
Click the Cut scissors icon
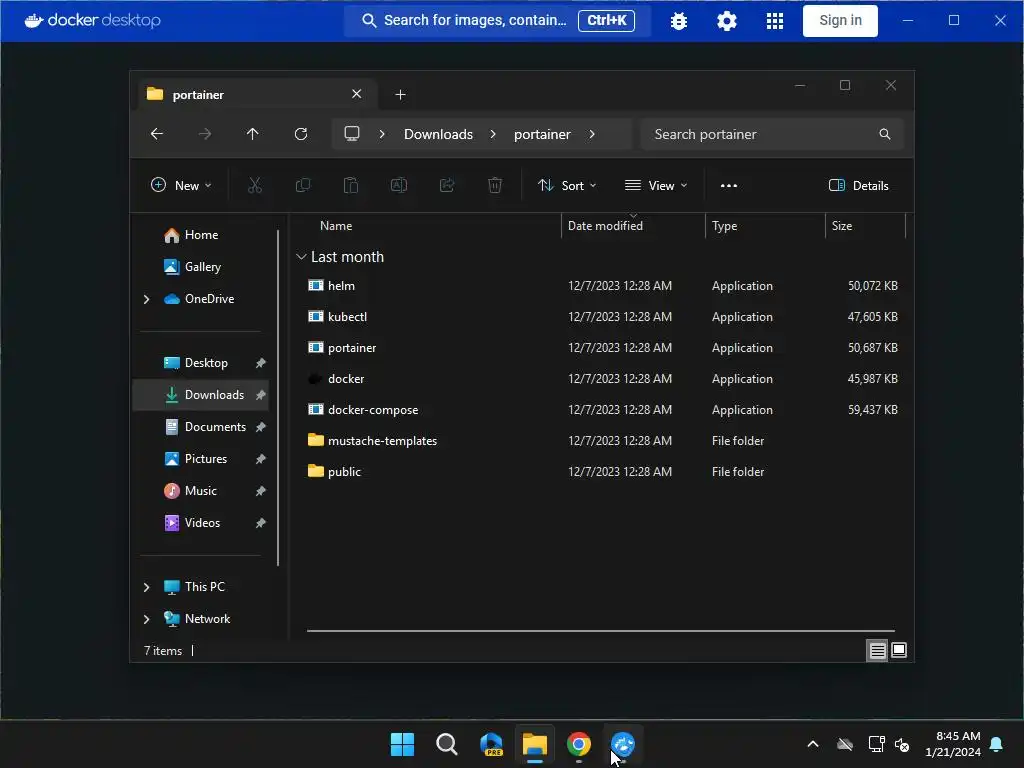click(255, 185)
